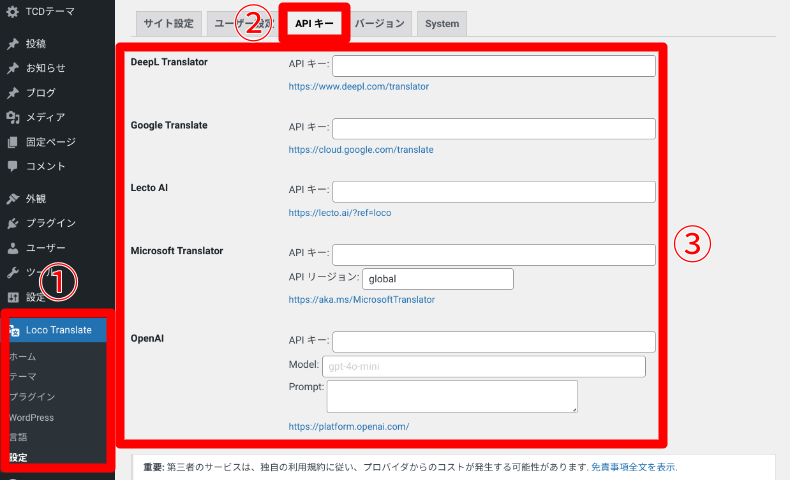The height and width of the screenshot is (480, 790).
Task: Open the cloud.google.com/translate link
Action: (x=361, y=150)
